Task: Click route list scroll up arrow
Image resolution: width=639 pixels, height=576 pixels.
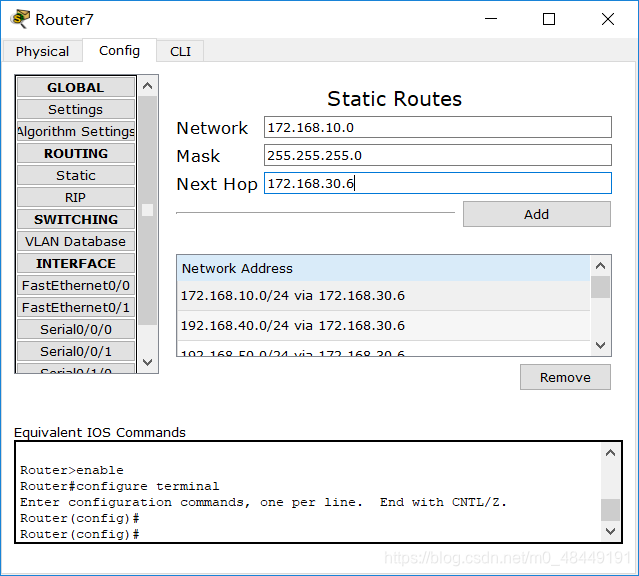Action: tap(600, 266)
